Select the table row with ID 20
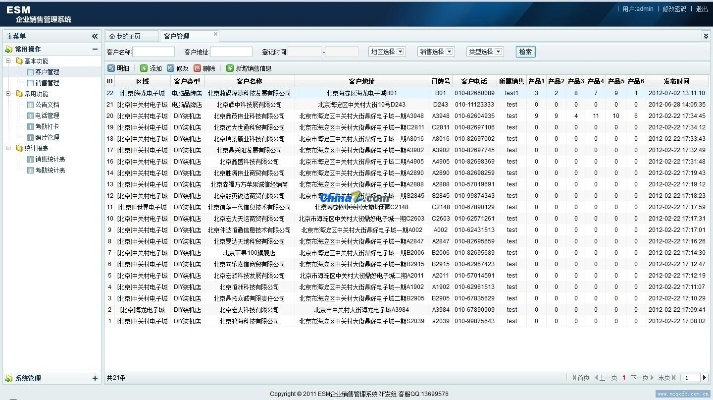This screenshot has height=400, width=713. [x=407, y=116]
